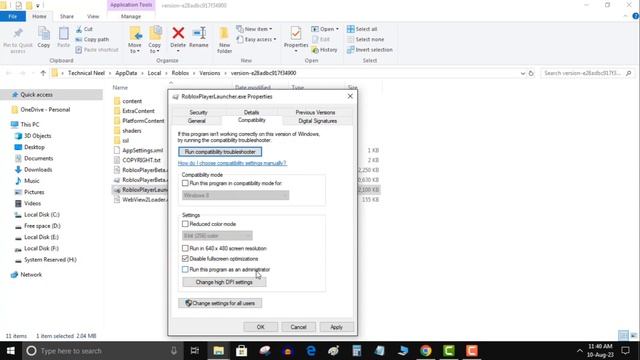Click the History ribbon command

point(324,50)
